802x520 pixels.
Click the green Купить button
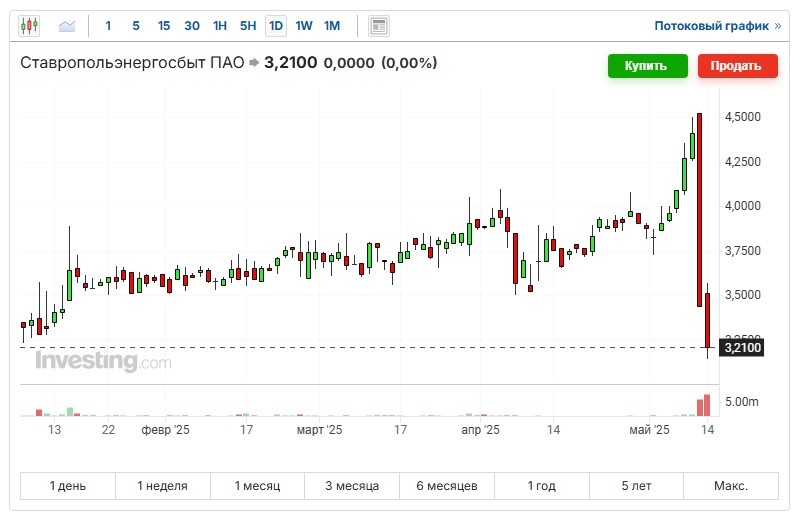point(648,66)
